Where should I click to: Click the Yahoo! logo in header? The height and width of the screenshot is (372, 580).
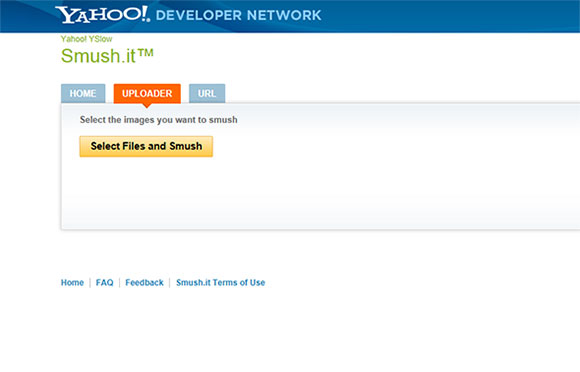click(102, 15)
